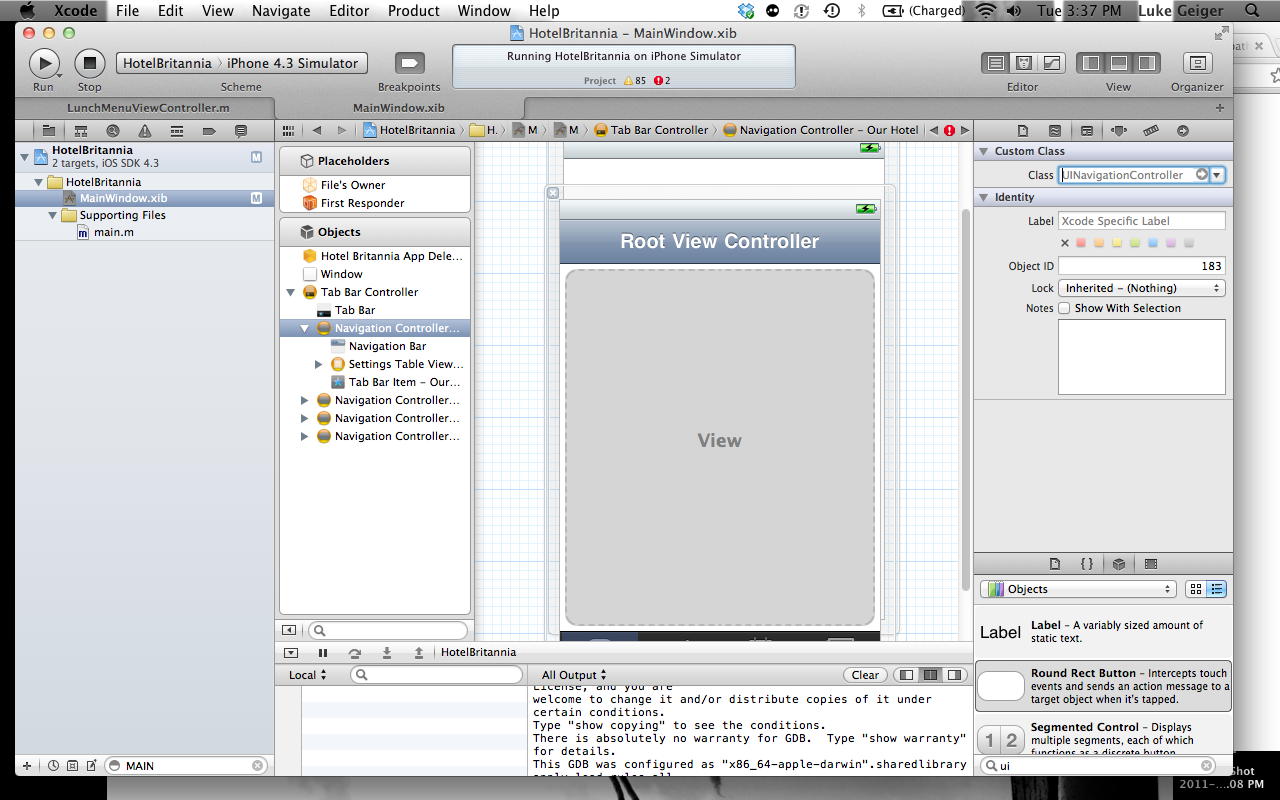This screenshot has height=800, width=1280.
Task: Open the Object library cube
Action: [x=1119, y=564]
